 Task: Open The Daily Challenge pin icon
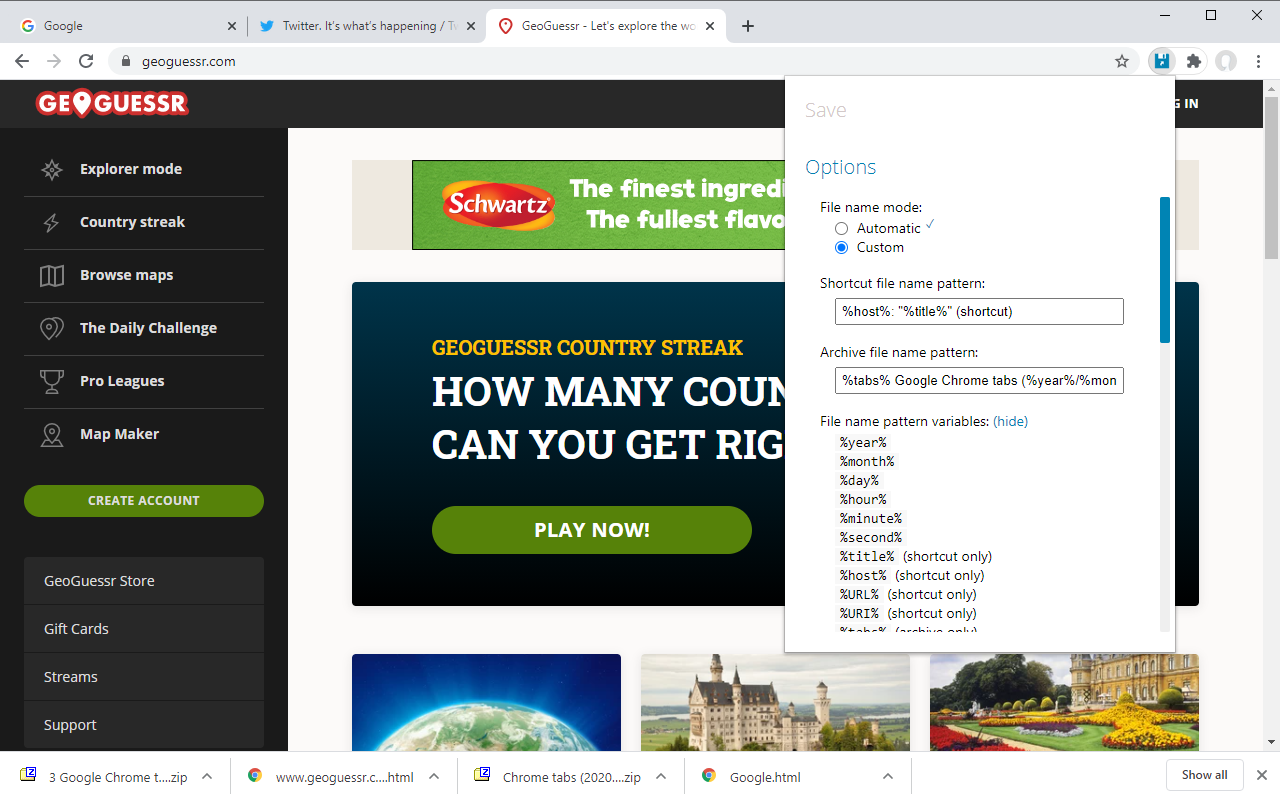click(x=50, y=327)
